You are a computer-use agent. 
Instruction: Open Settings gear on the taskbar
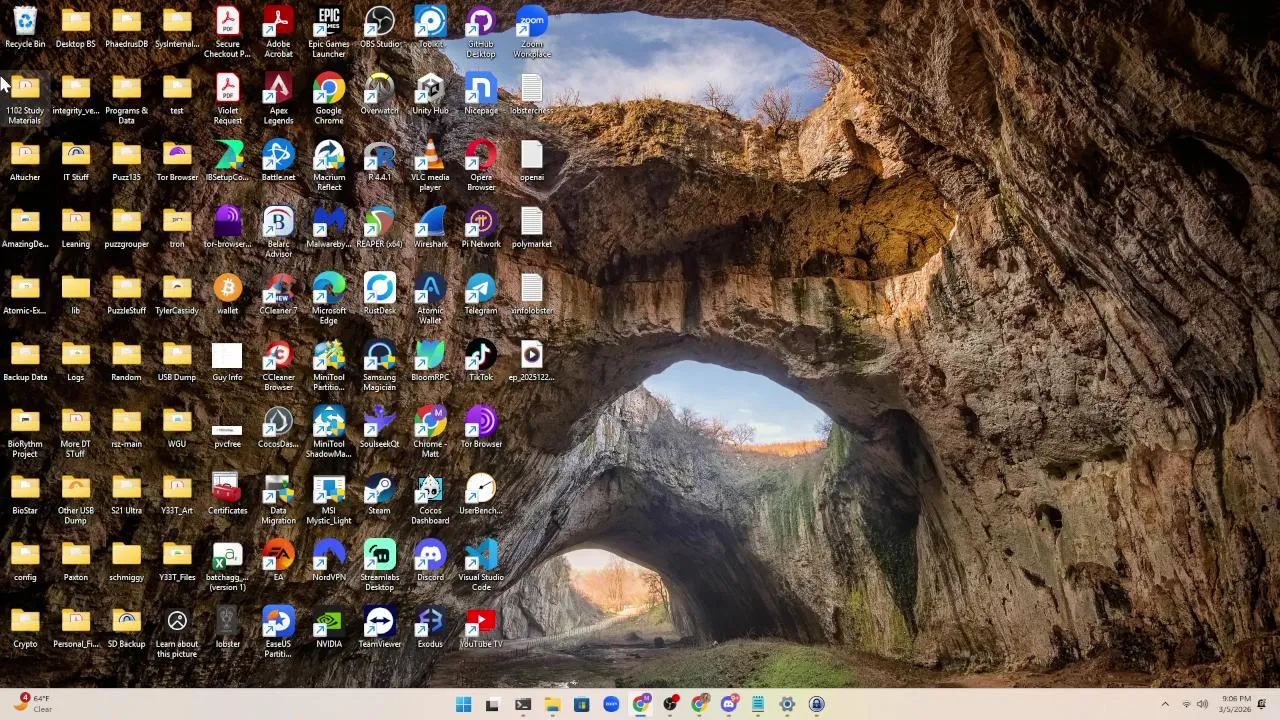pyautogui.click(x=787, y=705)
